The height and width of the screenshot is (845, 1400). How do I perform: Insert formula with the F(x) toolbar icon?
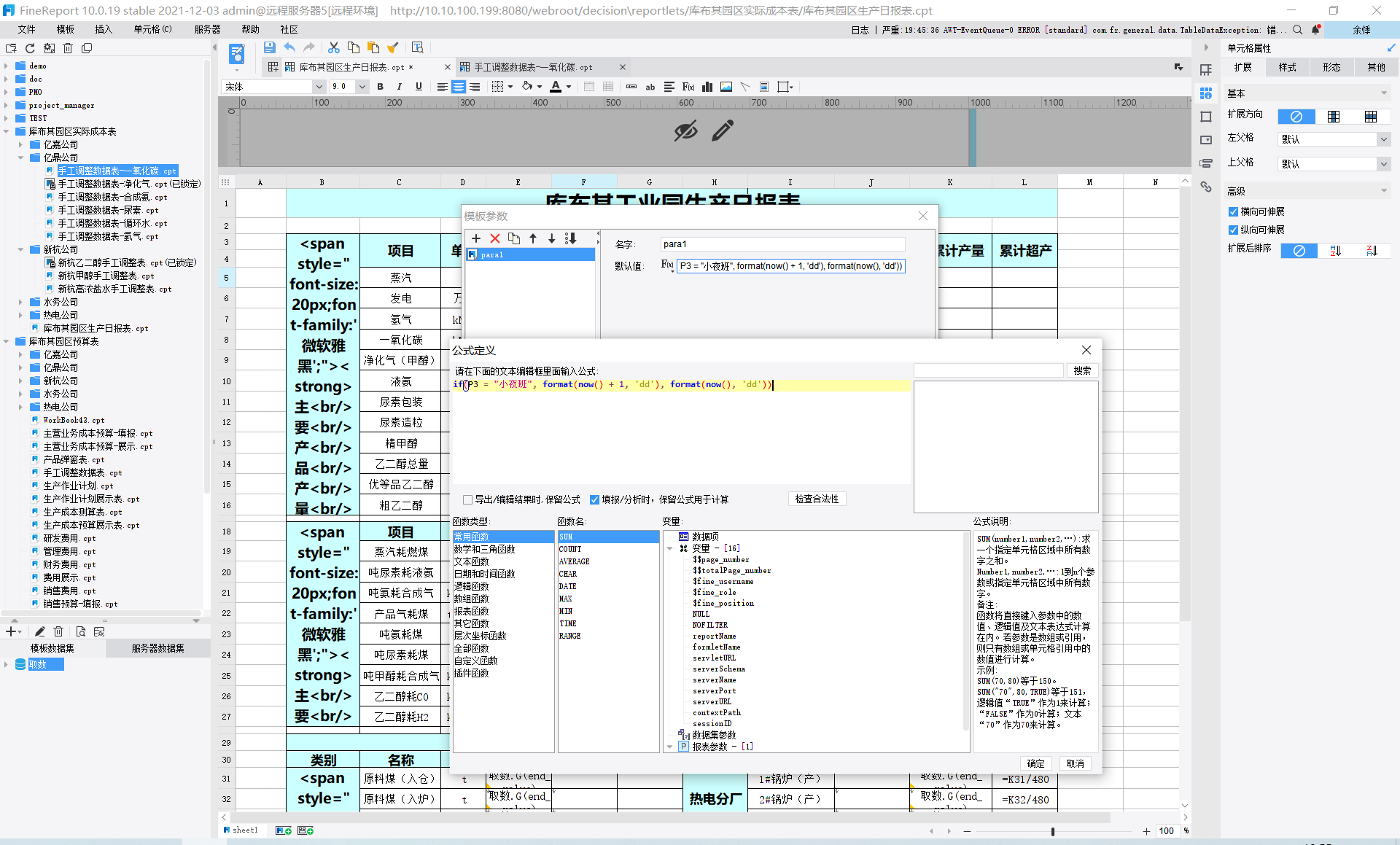688,87
